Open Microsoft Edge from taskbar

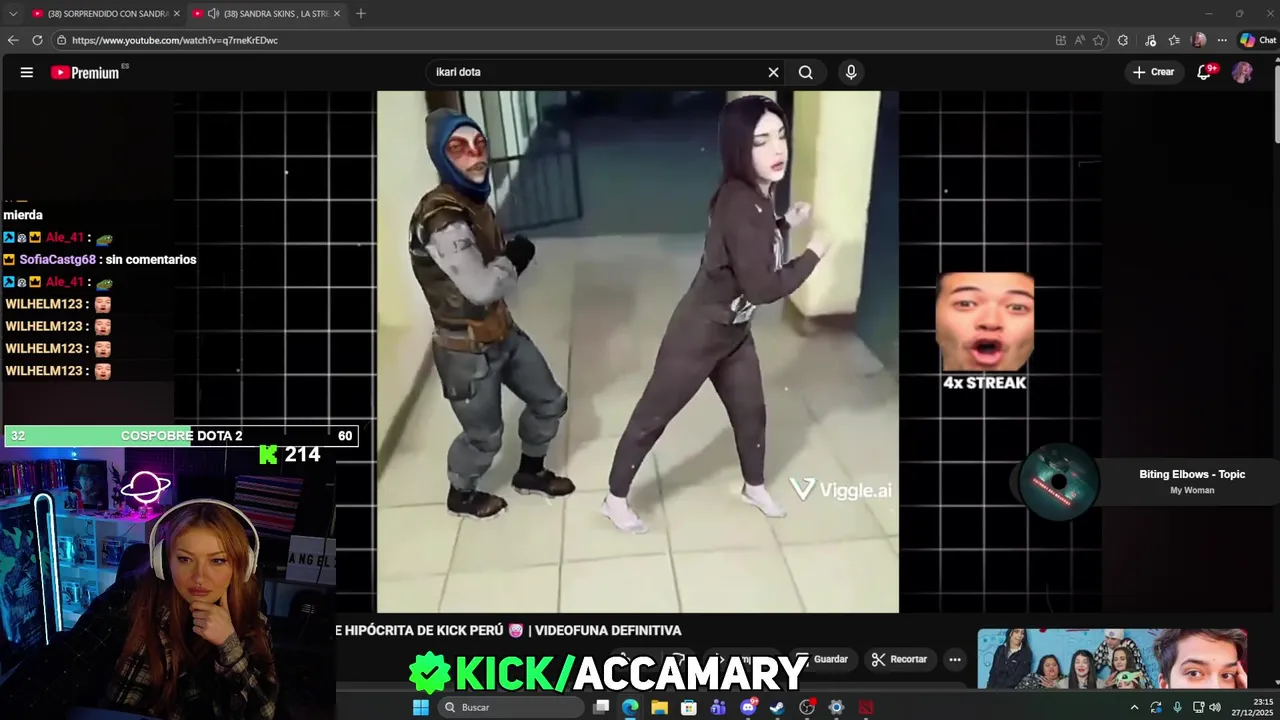pos(630,707)
